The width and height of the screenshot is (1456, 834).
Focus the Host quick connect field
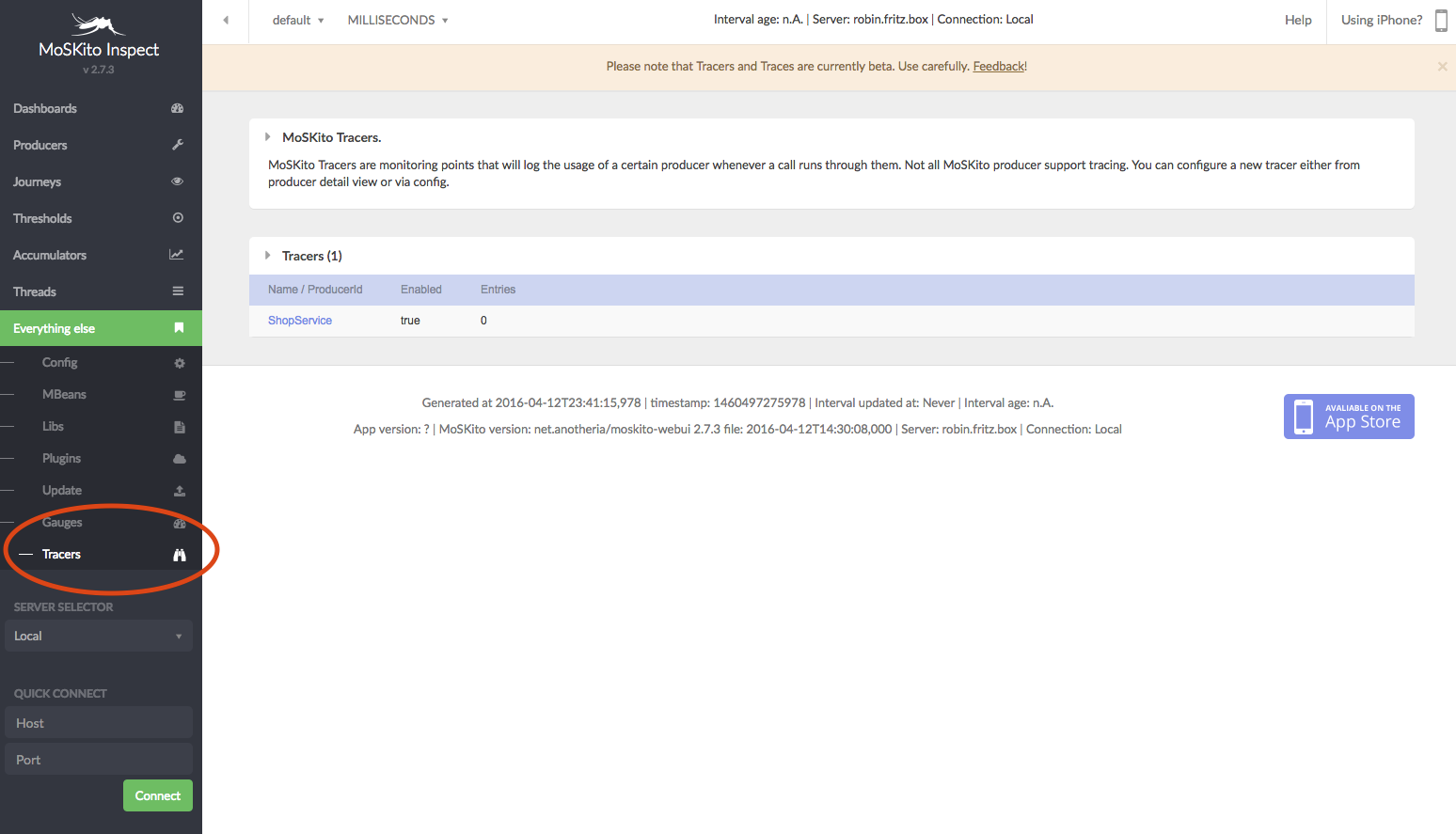(x=99, y=722)
